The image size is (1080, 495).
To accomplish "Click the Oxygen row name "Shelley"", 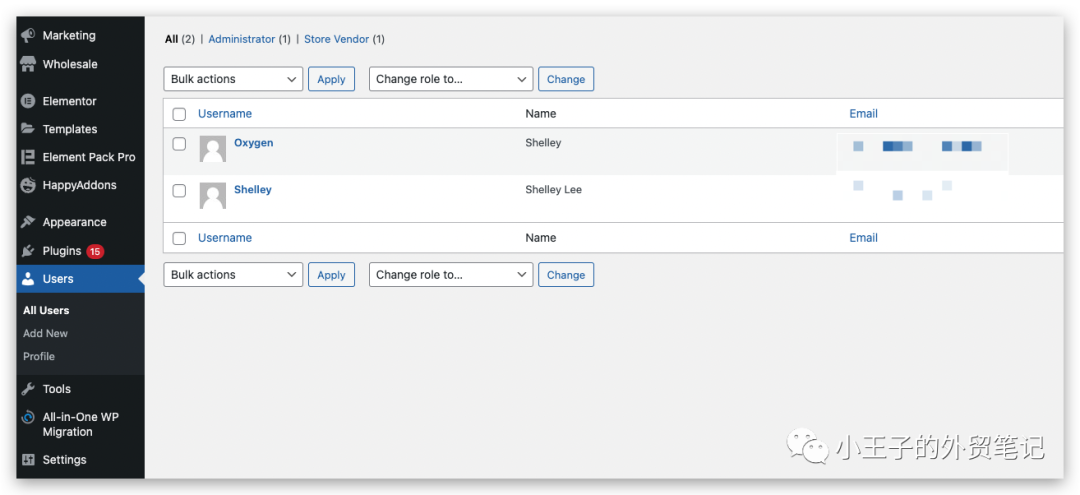I will click(543, 143).
